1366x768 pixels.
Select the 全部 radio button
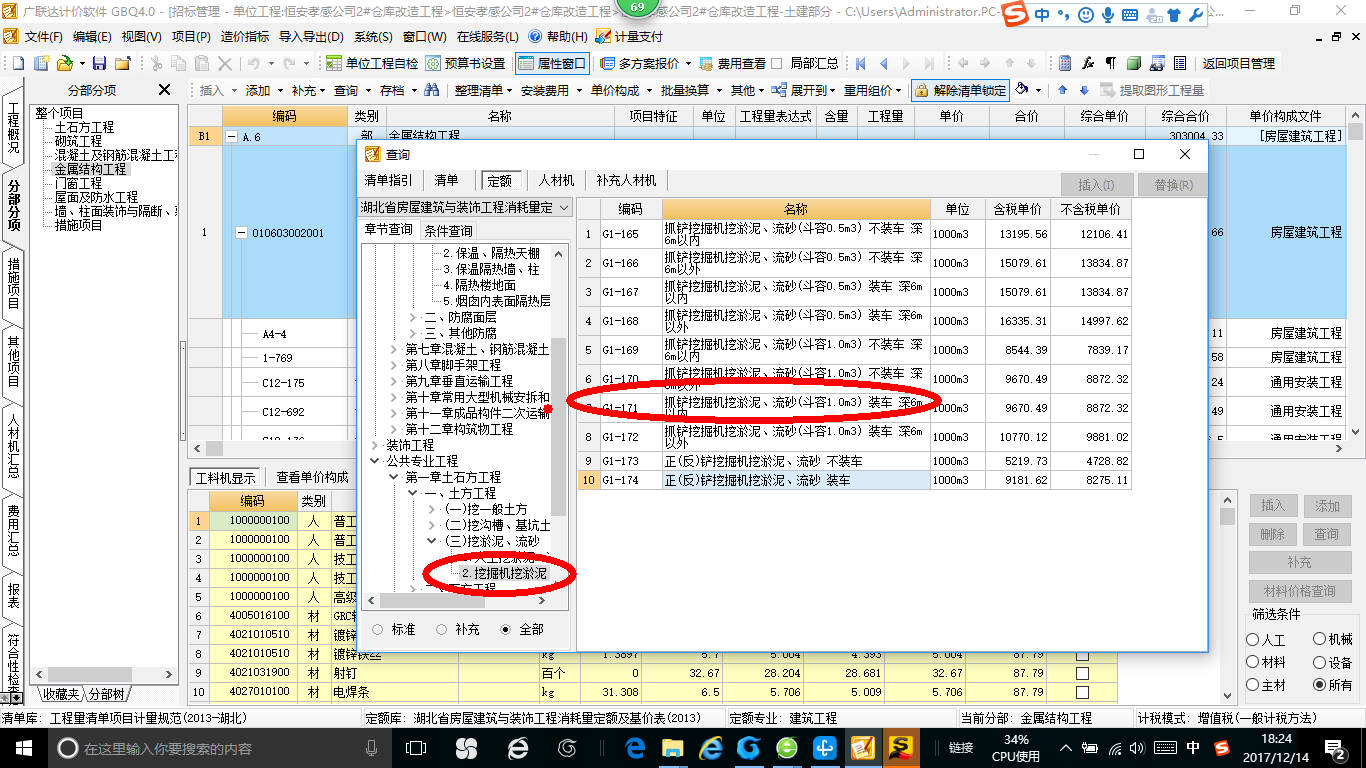point(506,630)
